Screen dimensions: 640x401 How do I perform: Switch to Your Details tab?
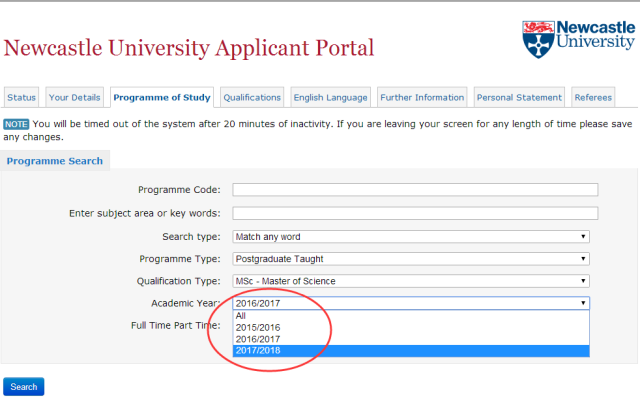pos(74,98)
